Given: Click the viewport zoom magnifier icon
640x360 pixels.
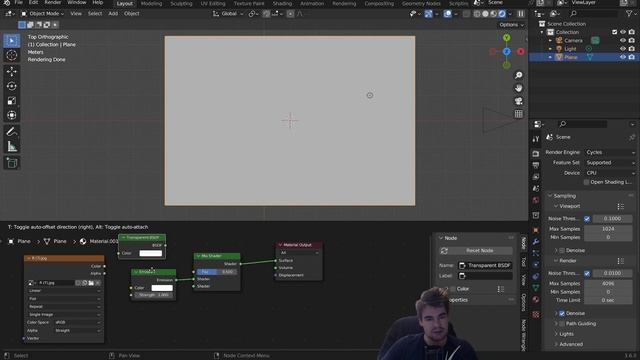Looking at the screenshot, I should pos(518,76).
